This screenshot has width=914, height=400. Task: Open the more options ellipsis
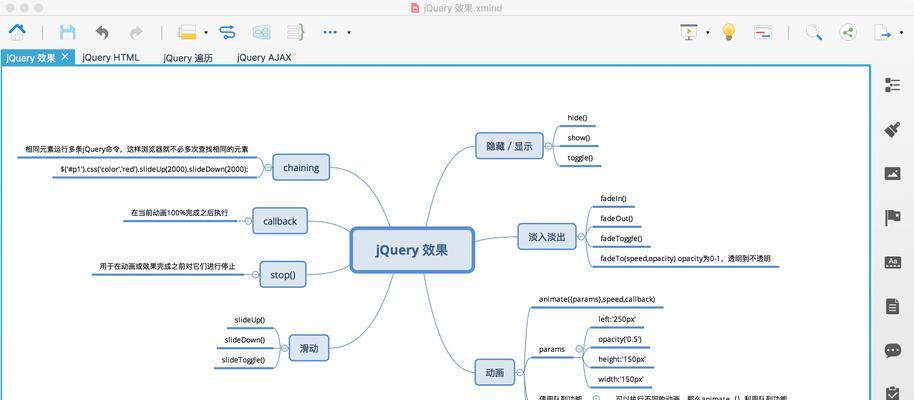pos(331,32)
